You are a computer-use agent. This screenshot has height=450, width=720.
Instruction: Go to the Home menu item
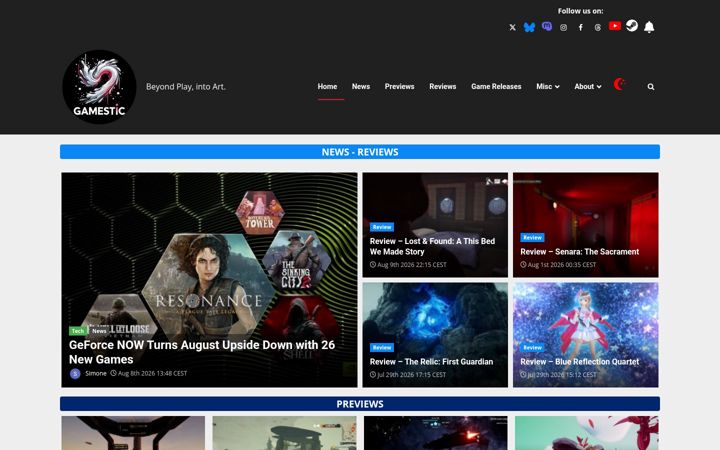[327, 86]
